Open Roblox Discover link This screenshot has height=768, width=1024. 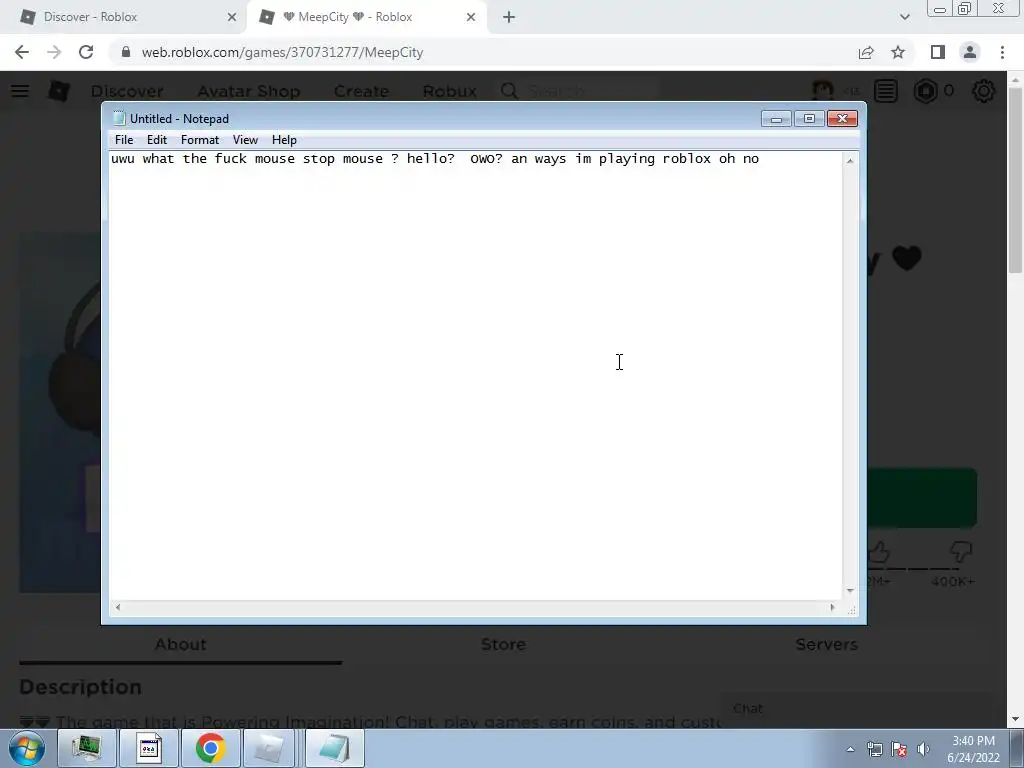point(127,91)
